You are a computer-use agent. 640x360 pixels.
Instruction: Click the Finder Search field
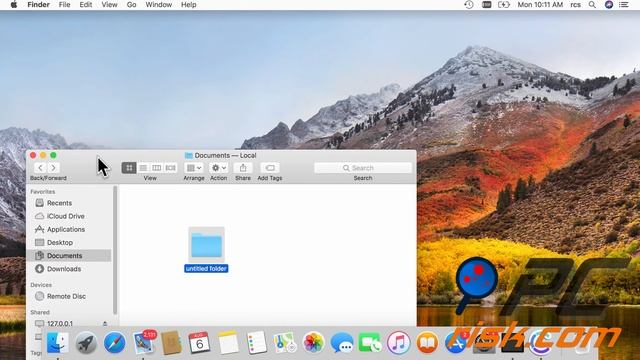[x=363, y=168]
